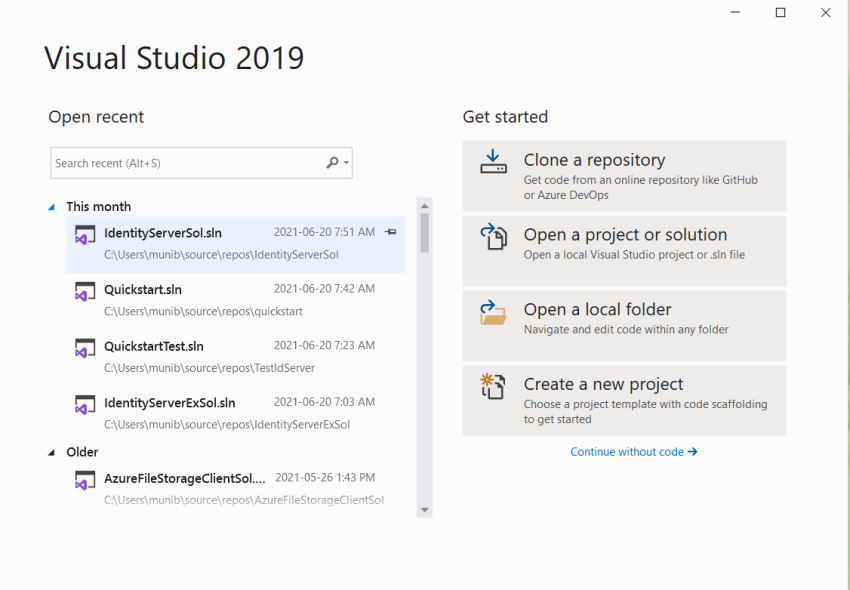
Task: Click the AzureFileStorageClientSol solution icon
Action: coord(85,481)
